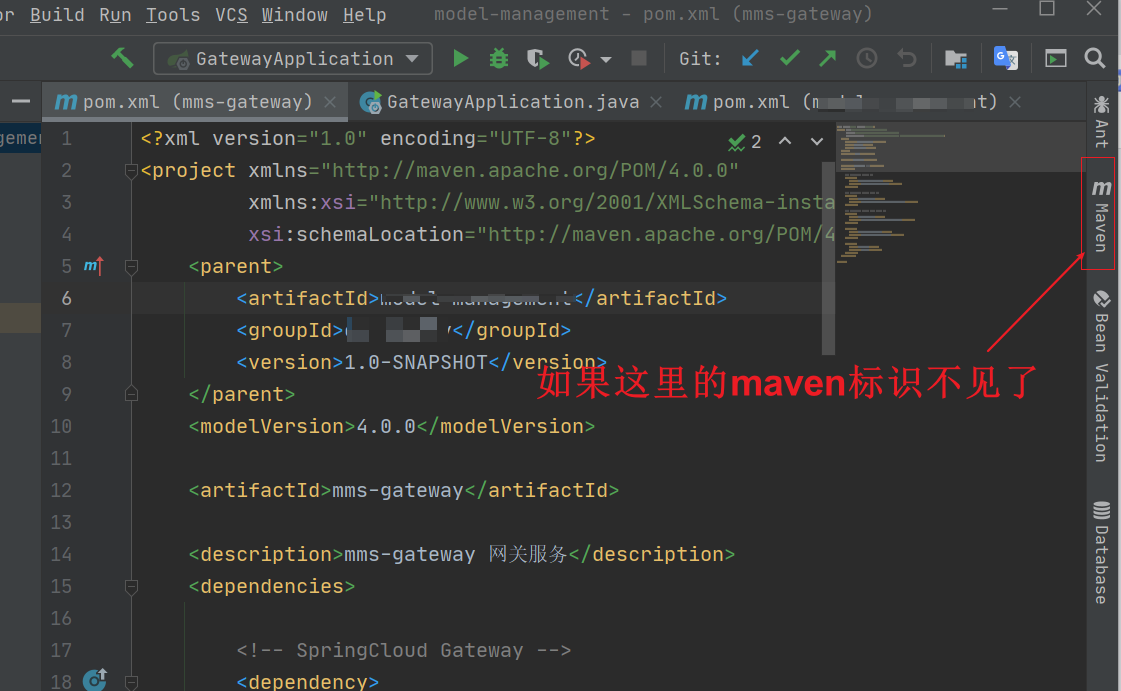Viewport: 1121px width, 691px height.
Task: Collapse the parent tag fold on line 5
Action: 130,267
